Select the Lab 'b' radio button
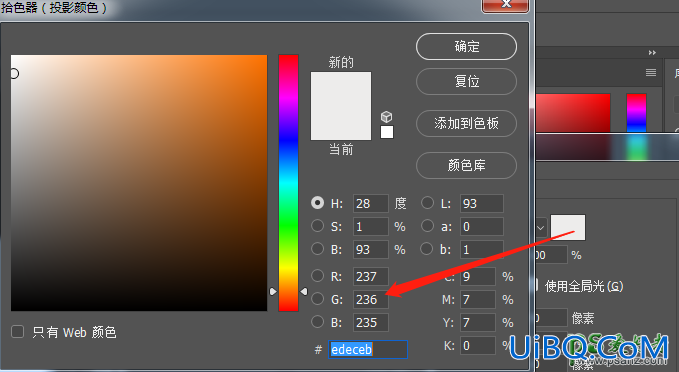 pyautogui.click(x=427, y=249)
